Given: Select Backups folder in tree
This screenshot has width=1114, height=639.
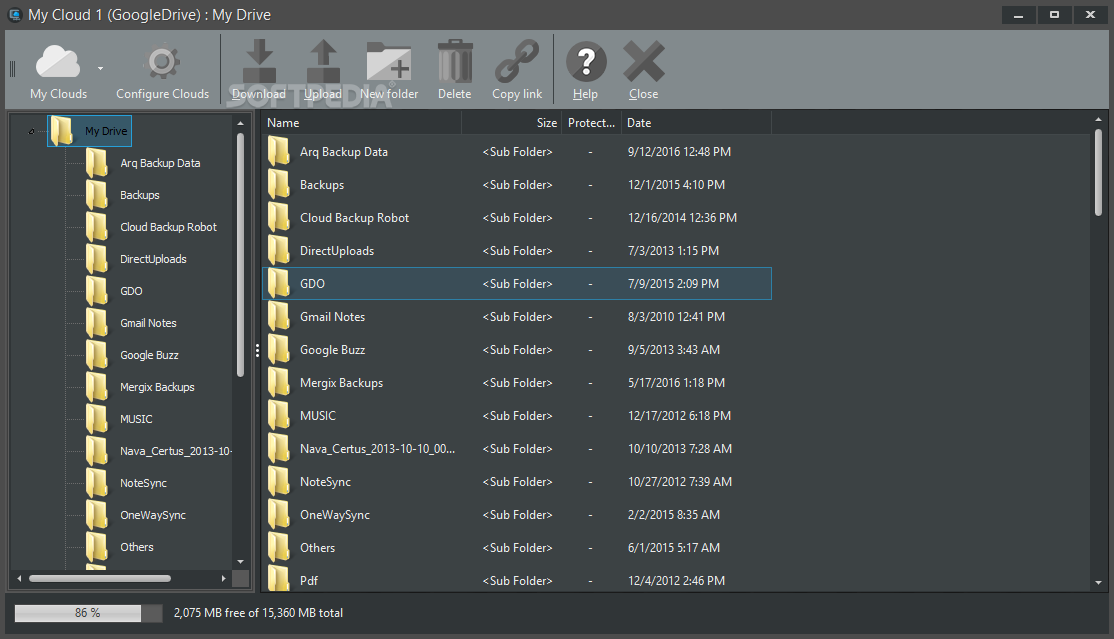Looking at the screenshot, I should point(139,195).
